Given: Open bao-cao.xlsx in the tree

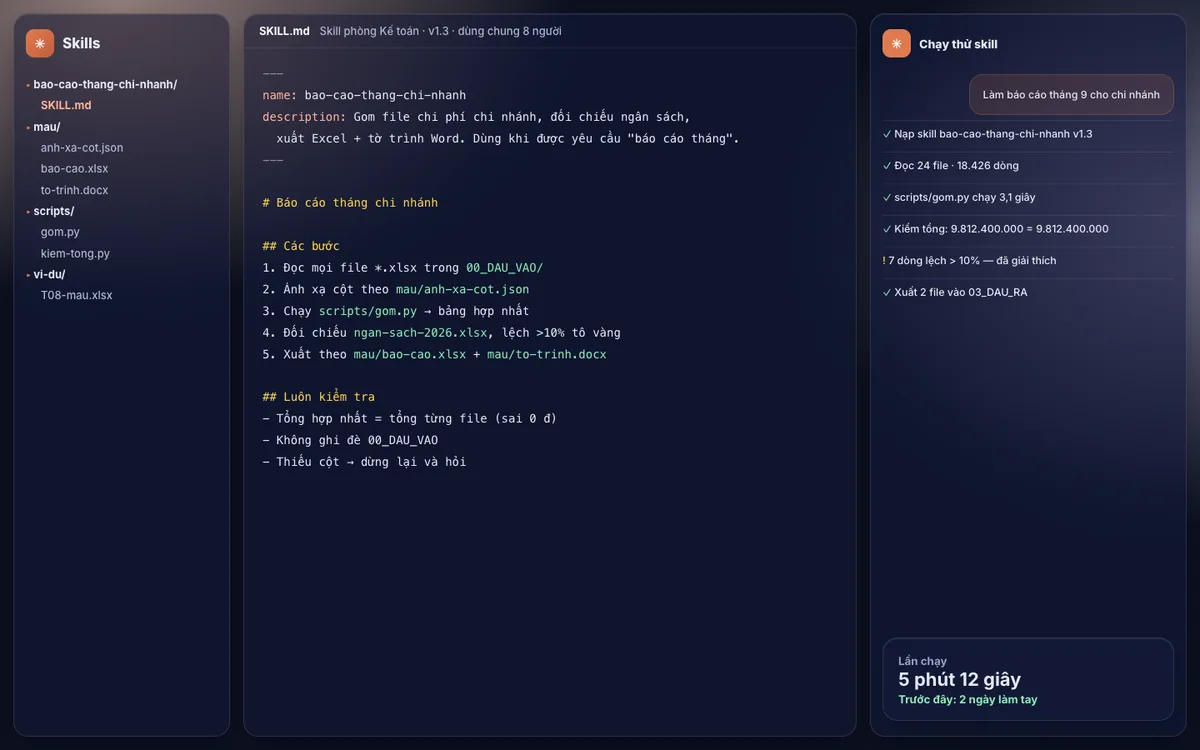Looking at the screenshot, I should (75, 169).
